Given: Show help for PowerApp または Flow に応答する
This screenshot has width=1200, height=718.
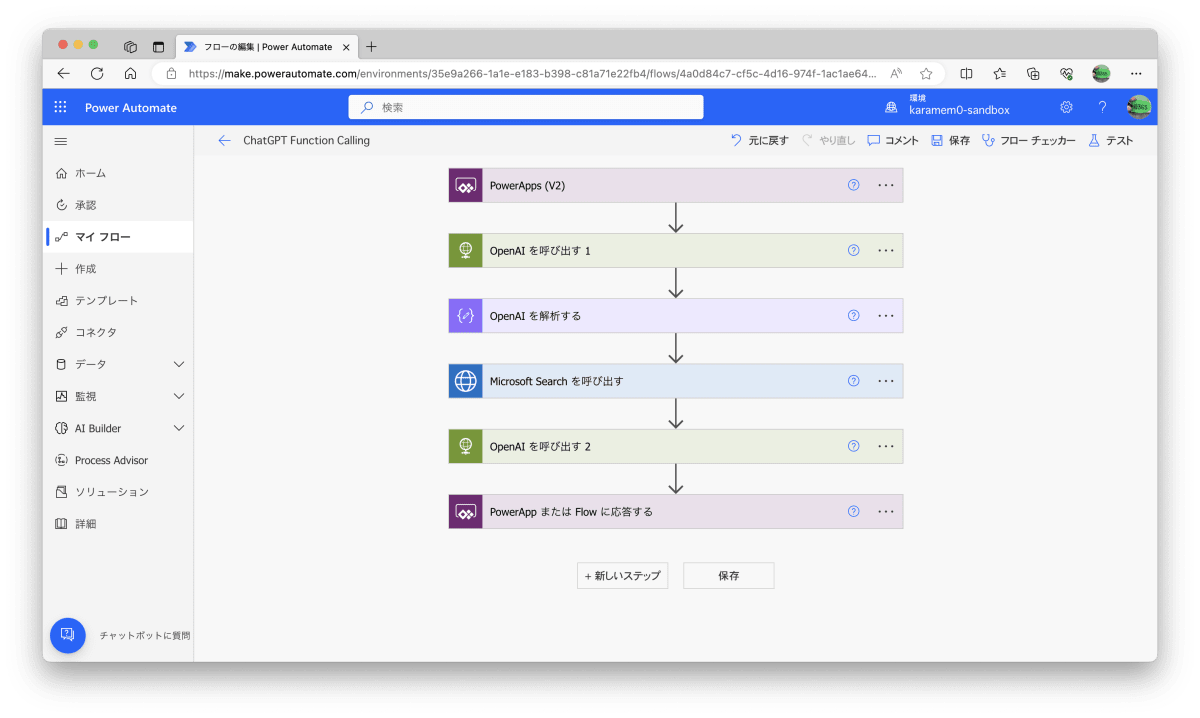Looking at the screenshot, I should coord(853,511).
